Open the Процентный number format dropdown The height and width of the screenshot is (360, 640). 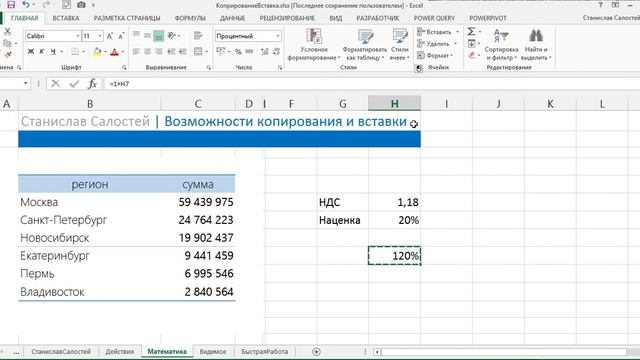(x=278, y=36)
